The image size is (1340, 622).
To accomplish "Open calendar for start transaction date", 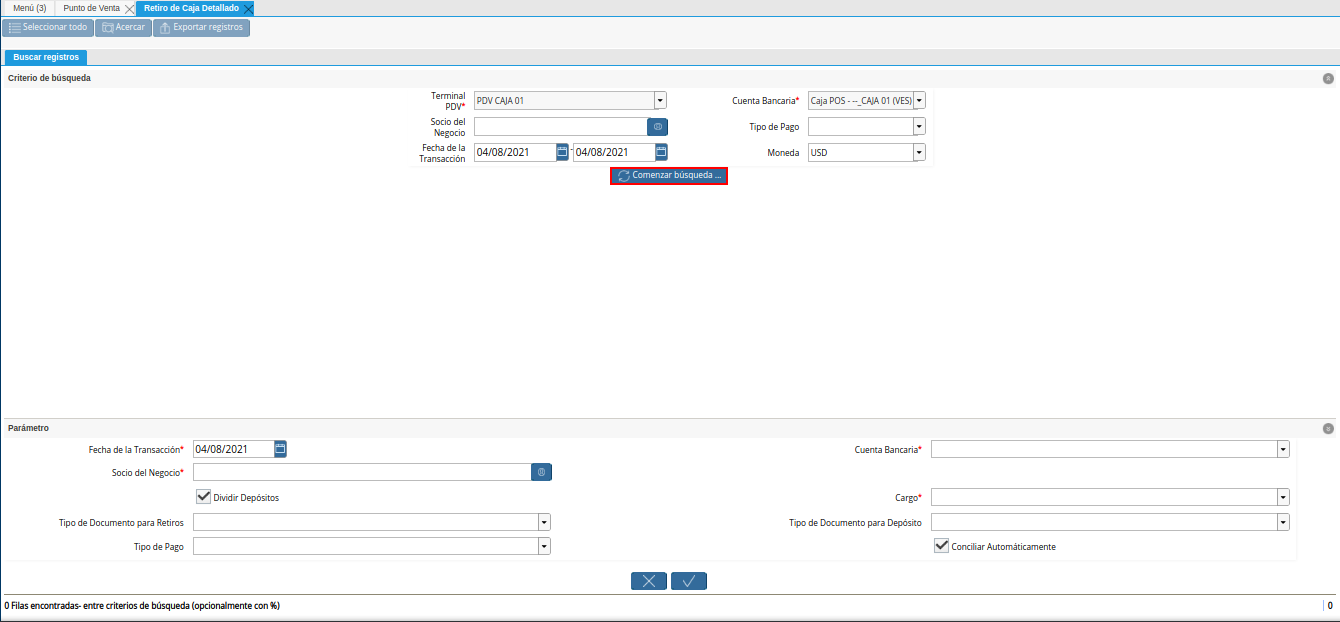I will coord(562,152).
